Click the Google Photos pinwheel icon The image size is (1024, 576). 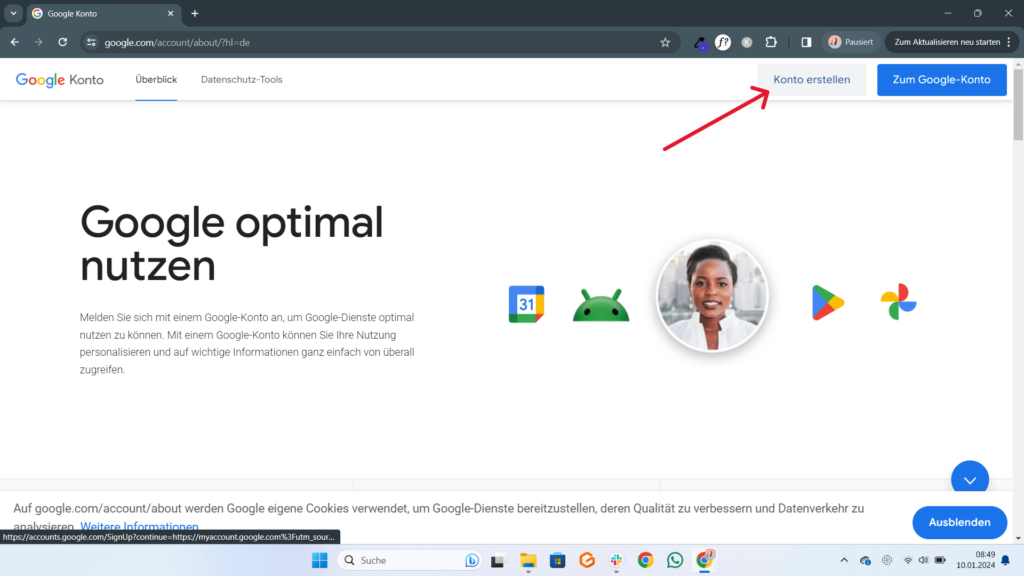pos(898,303)
